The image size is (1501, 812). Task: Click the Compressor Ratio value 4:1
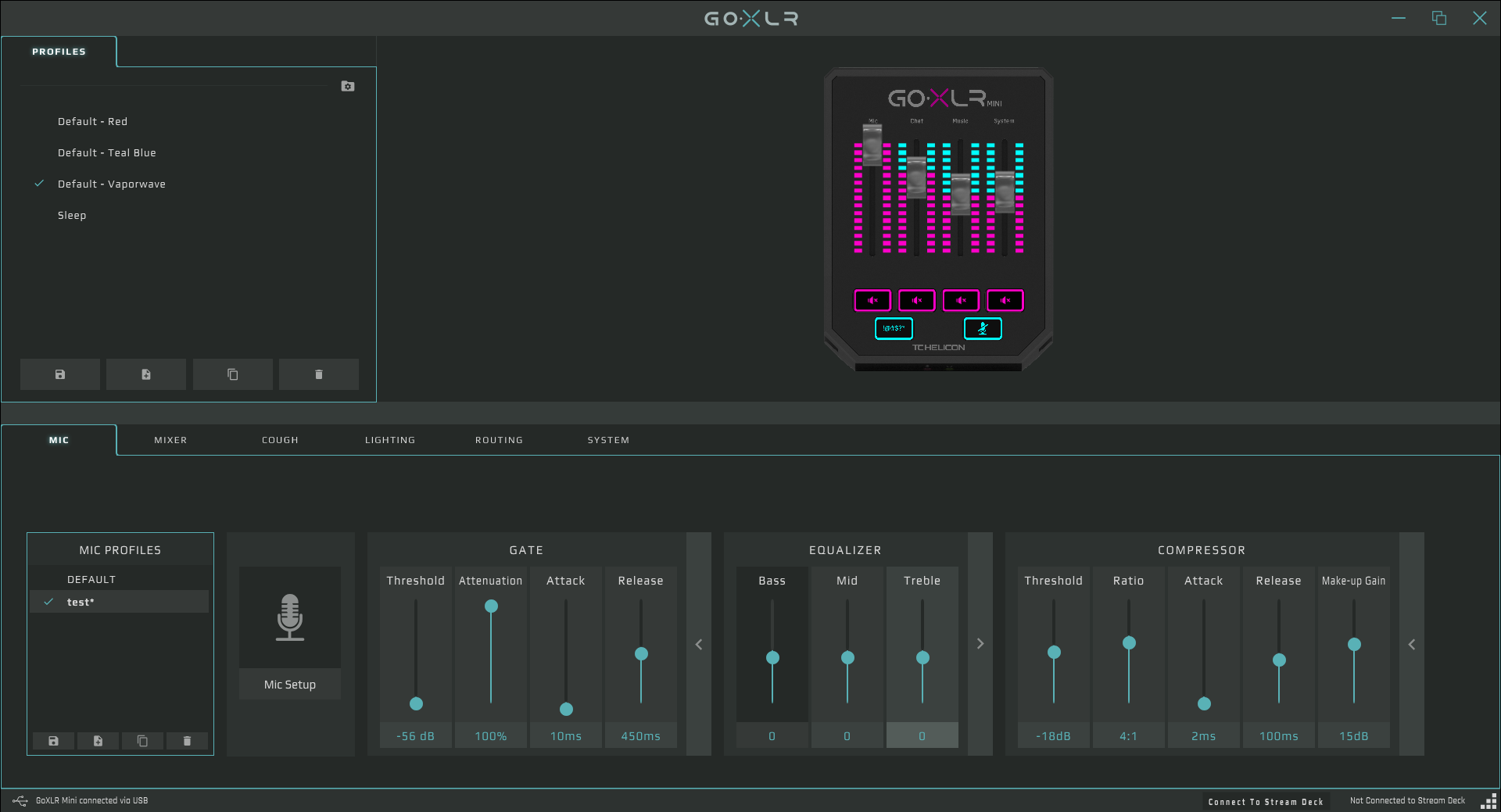[x=1129, y=736]
